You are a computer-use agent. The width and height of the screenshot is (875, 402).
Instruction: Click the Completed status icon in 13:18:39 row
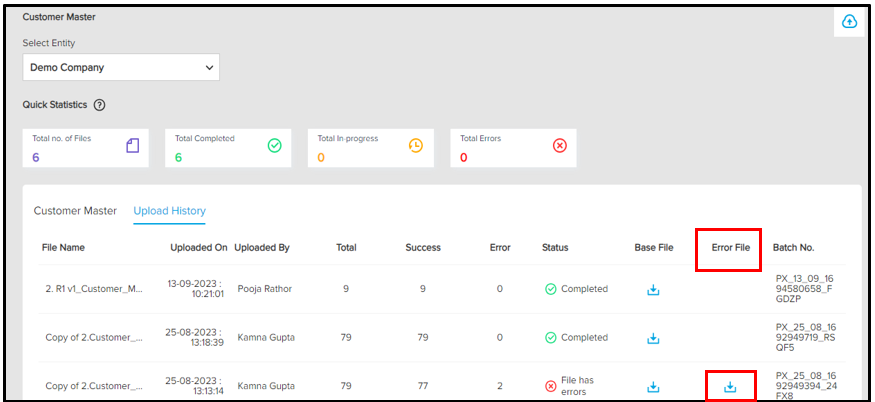[551, 338]
